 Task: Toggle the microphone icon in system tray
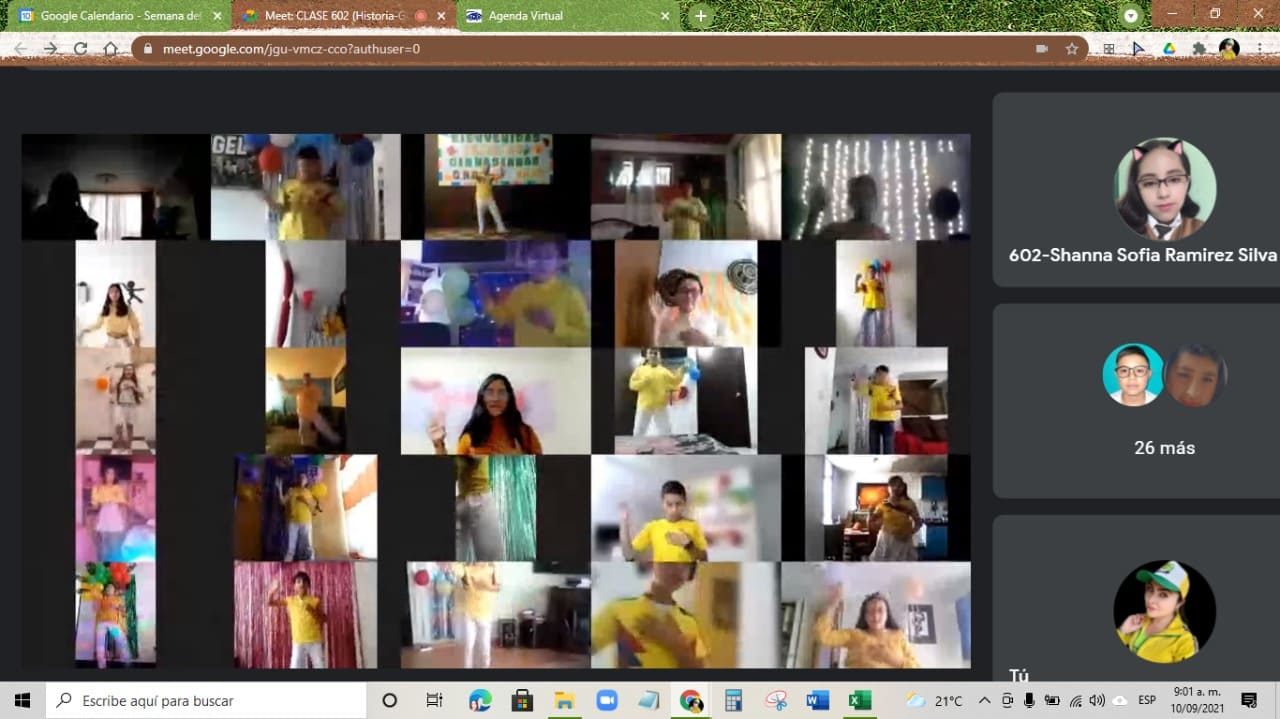click(1029, 701)
